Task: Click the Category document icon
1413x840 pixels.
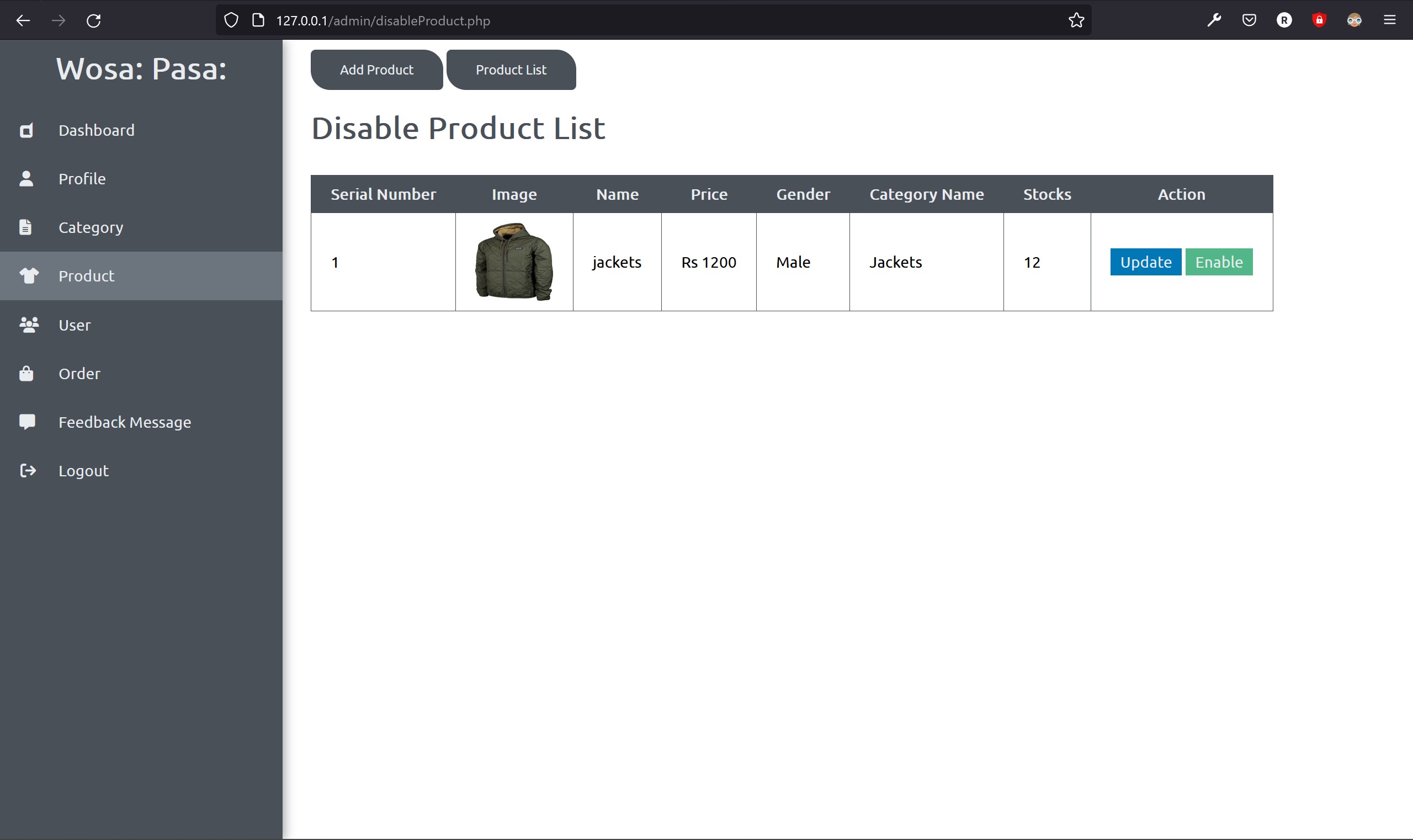Action: [x=25, y=227]
